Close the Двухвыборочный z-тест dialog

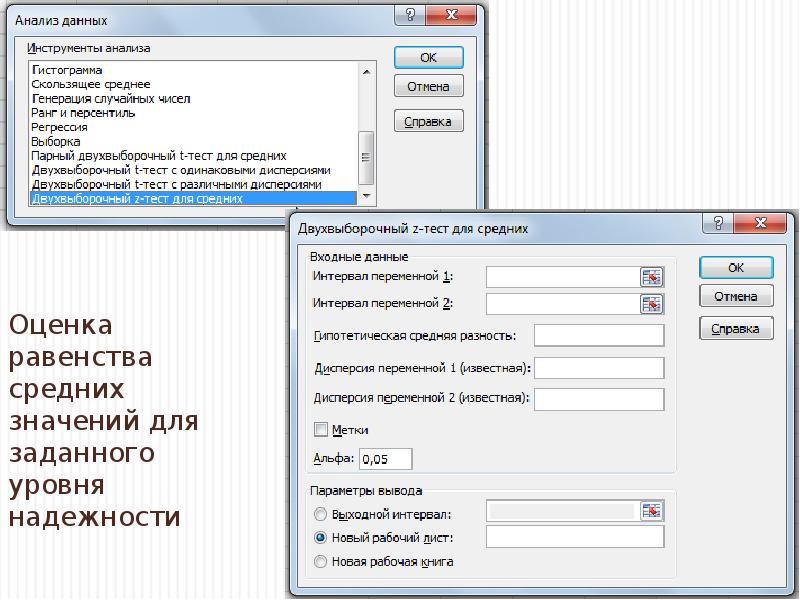pos(757,227)
